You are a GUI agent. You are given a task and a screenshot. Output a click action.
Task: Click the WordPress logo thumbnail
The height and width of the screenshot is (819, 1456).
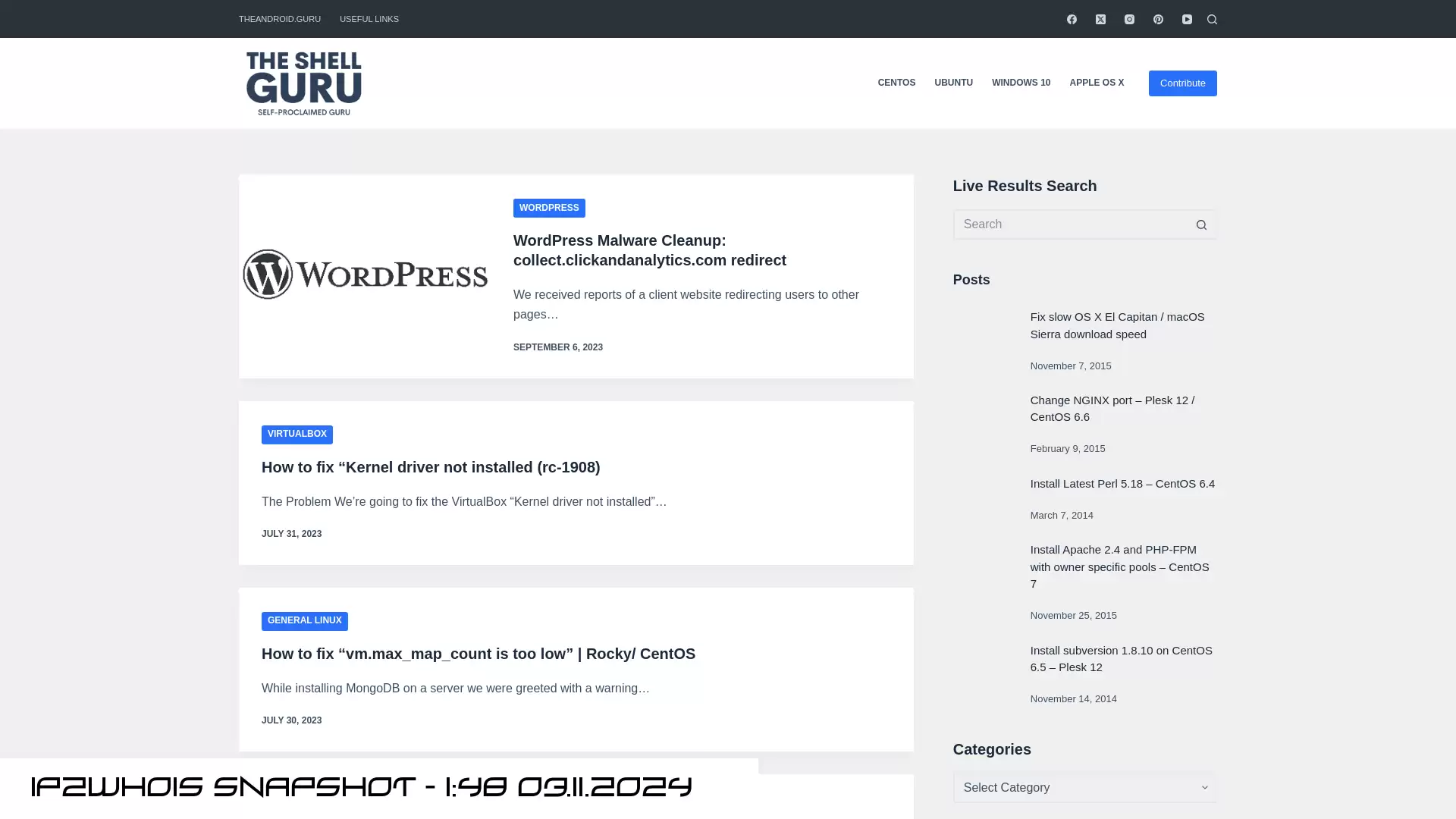[x=365, y=275]
